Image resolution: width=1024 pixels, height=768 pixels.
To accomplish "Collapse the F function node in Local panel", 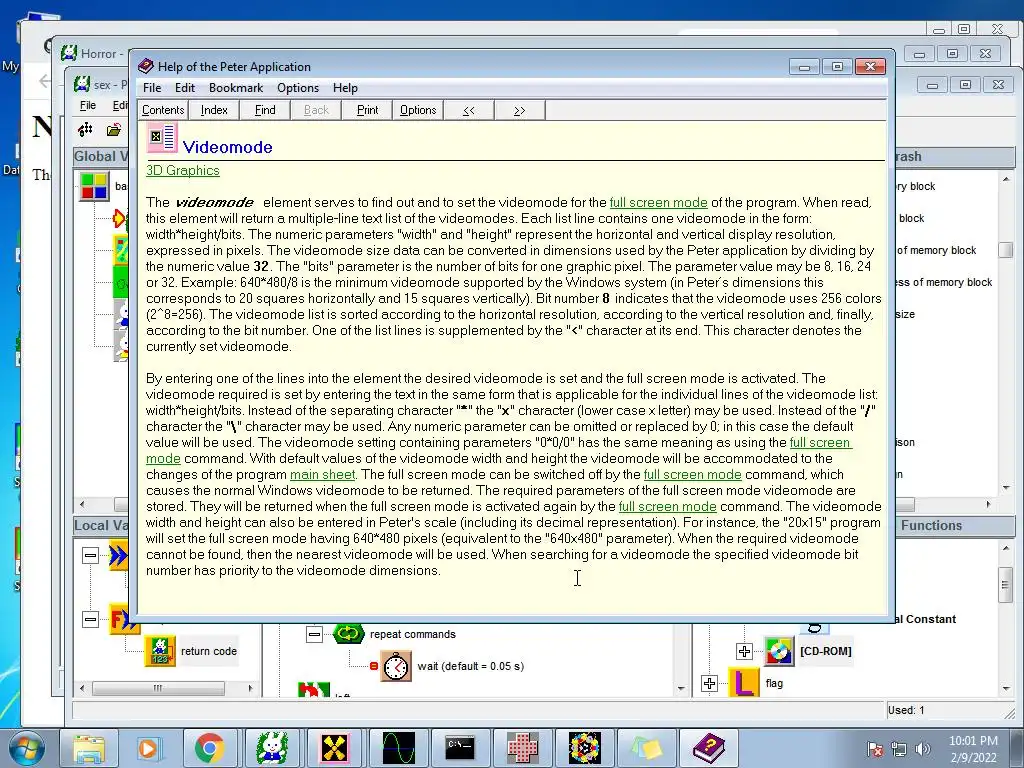I will coord(90,618).
